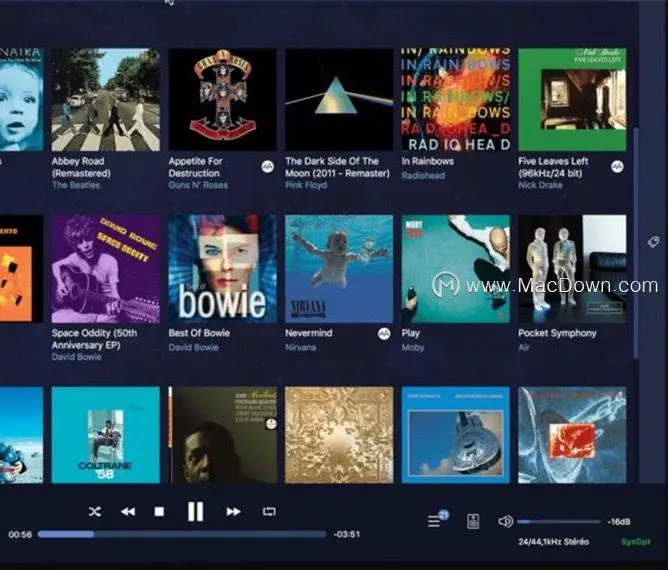
Task: Open the gold ornate album cover
Action: (x=339, y=435)
